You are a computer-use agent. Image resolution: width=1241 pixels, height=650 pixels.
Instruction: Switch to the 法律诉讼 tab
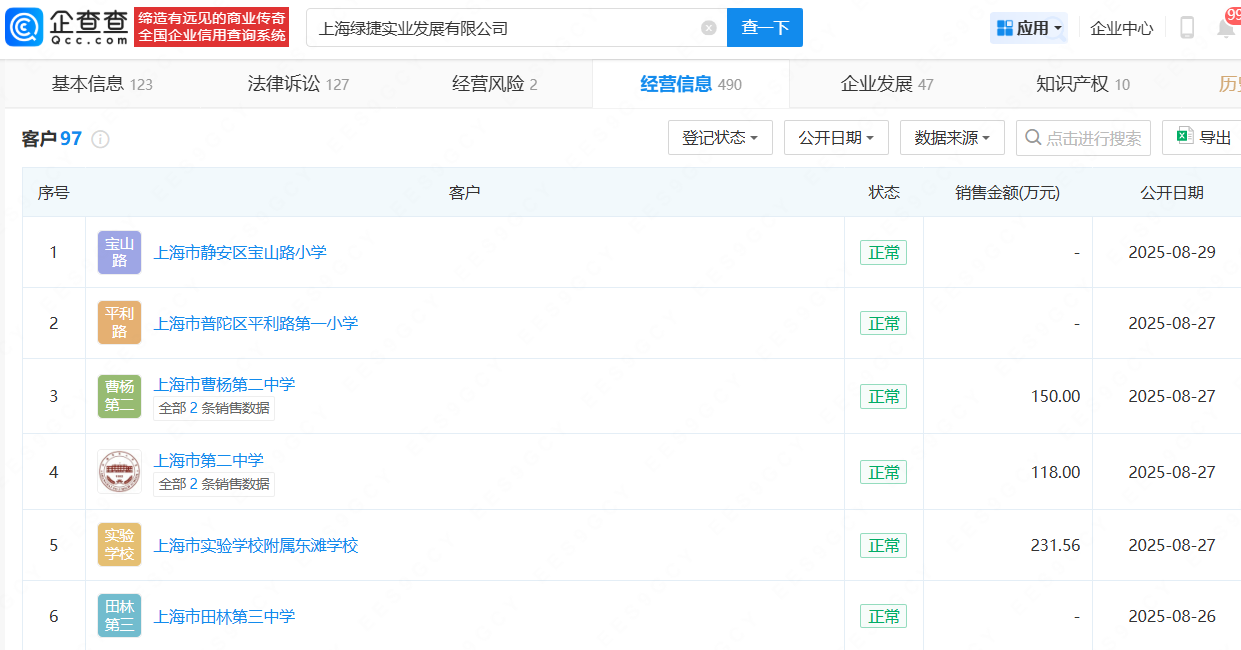(298, 84)
